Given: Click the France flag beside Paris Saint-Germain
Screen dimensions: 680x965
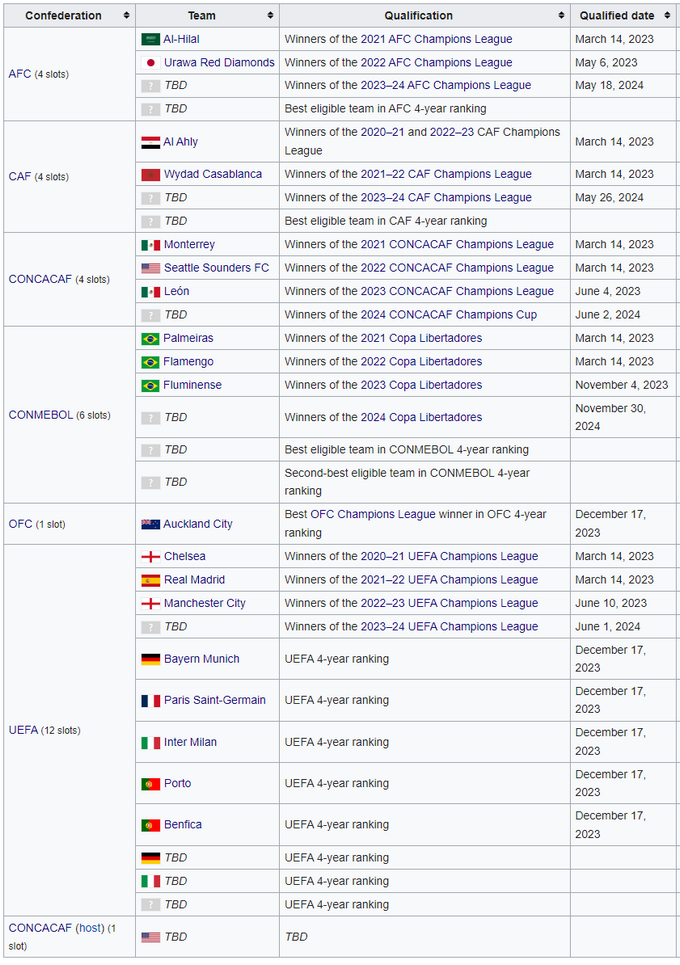Looking at the screenshot, I should click(x=150, y=700).
